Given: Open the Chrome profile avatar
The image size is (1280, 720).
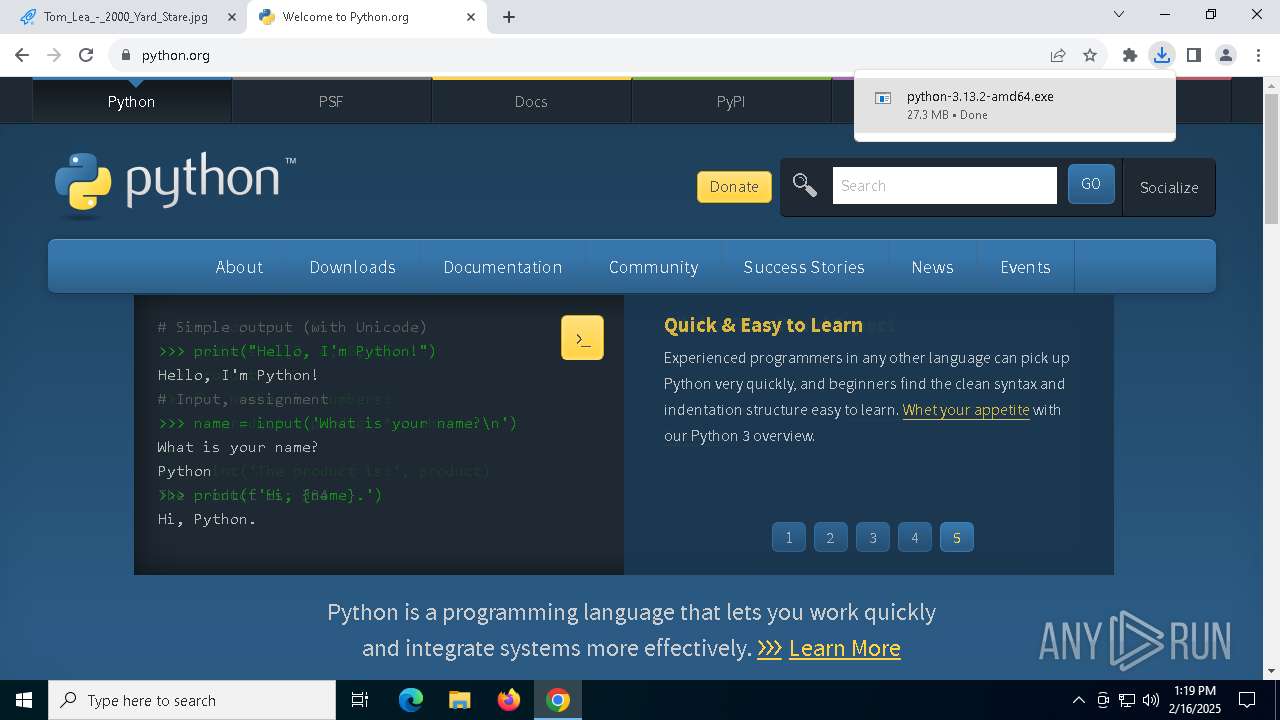Looking at the screenshot, I should pyautogui.click(x=1226, y=55).
